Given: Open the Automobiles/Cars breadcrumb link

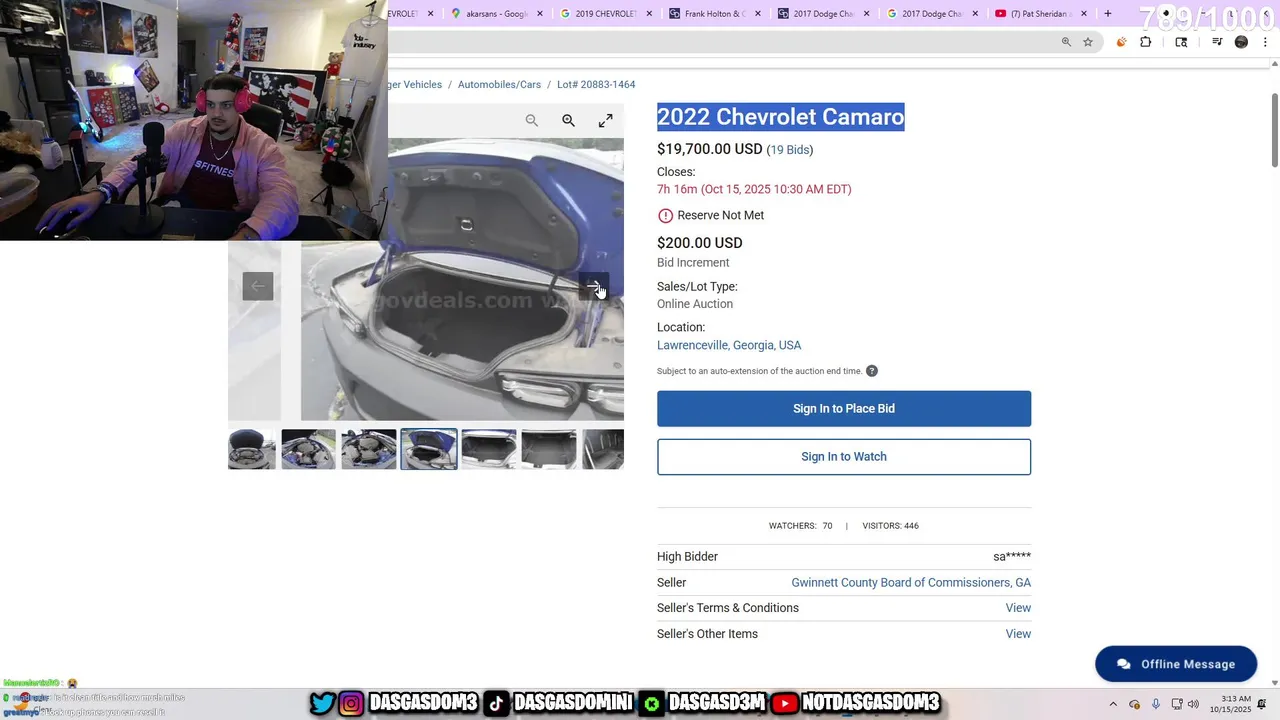Looking at the screenshot, I should 499,85.
